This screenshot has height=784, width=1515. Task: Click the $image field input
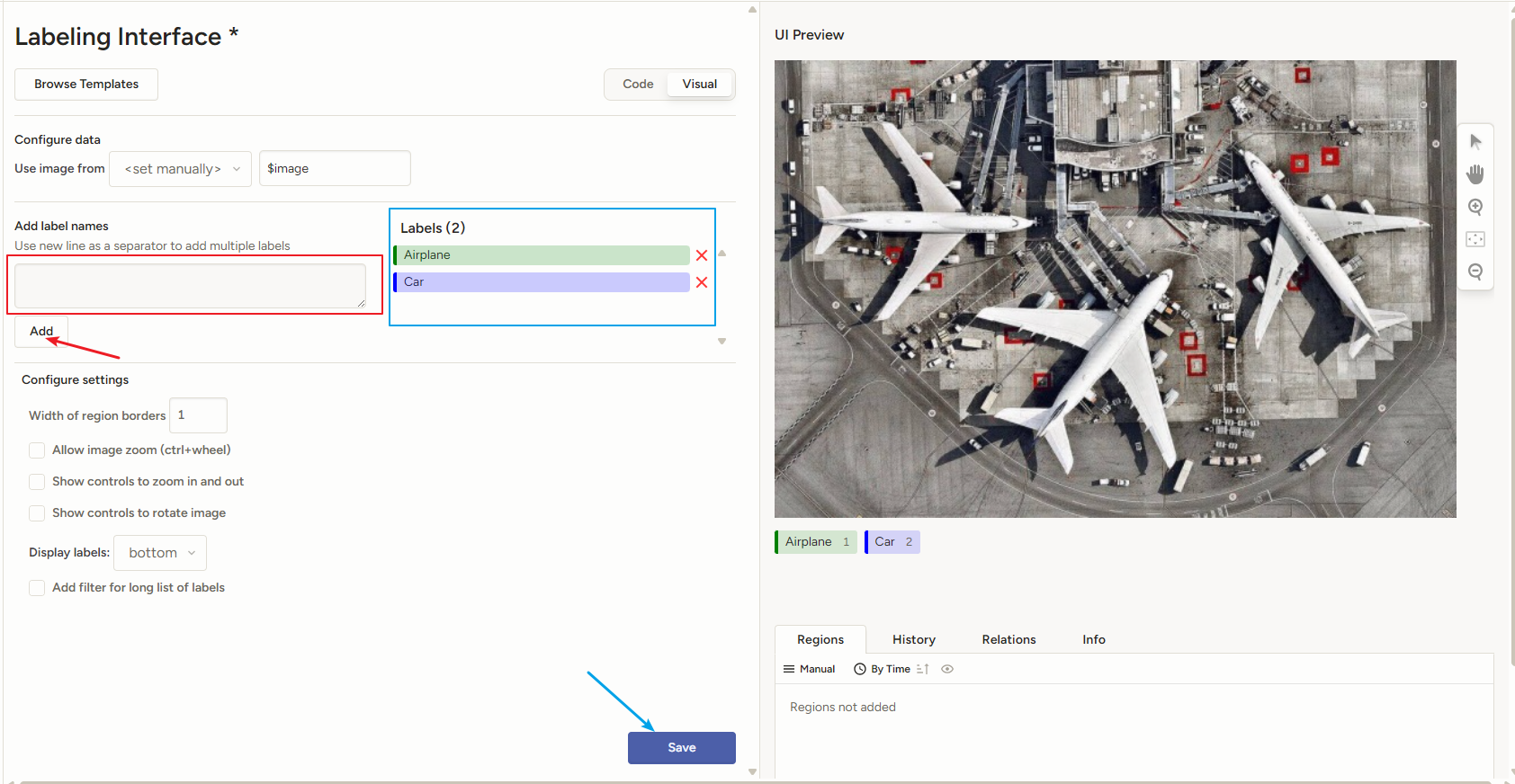(x=335, y=169)
